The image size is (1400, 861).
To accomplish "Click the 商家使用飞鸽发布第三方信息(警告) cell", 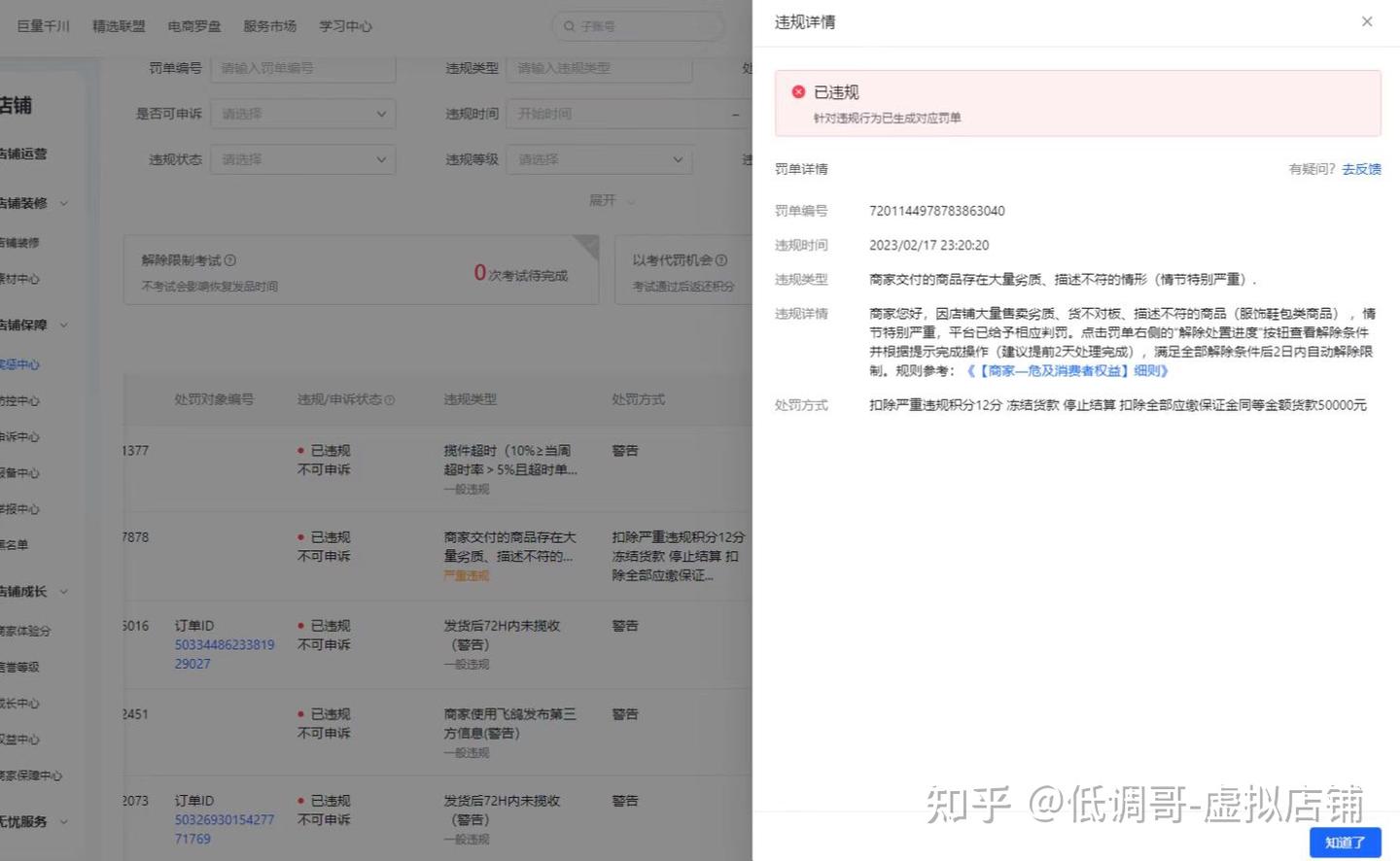I will coord(510,733).
